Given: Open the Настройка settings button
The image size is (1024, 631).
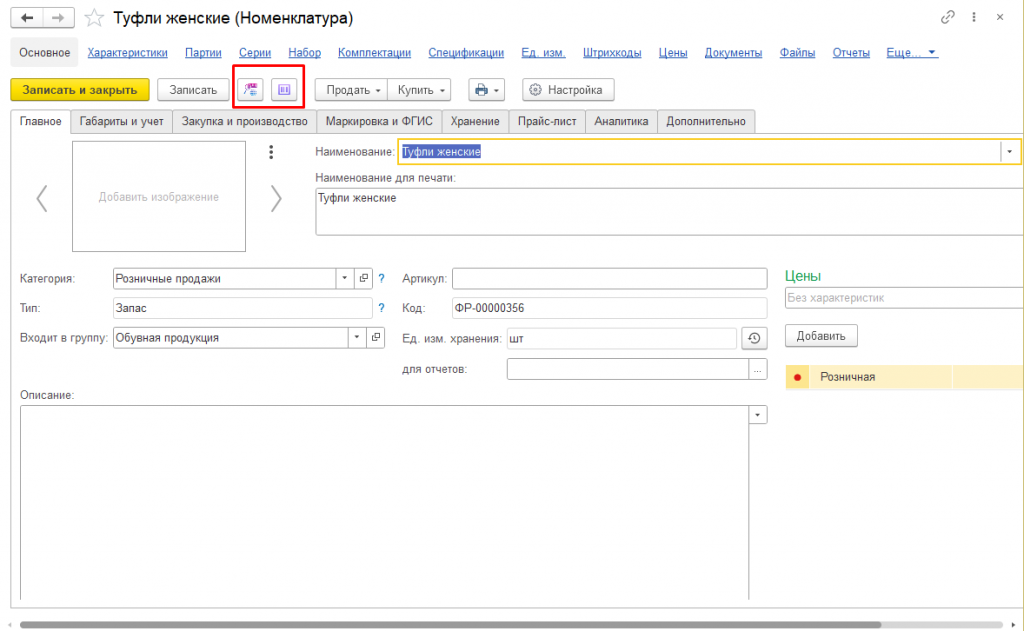Looking at the screenshot, I should click(x=568, y=89).
